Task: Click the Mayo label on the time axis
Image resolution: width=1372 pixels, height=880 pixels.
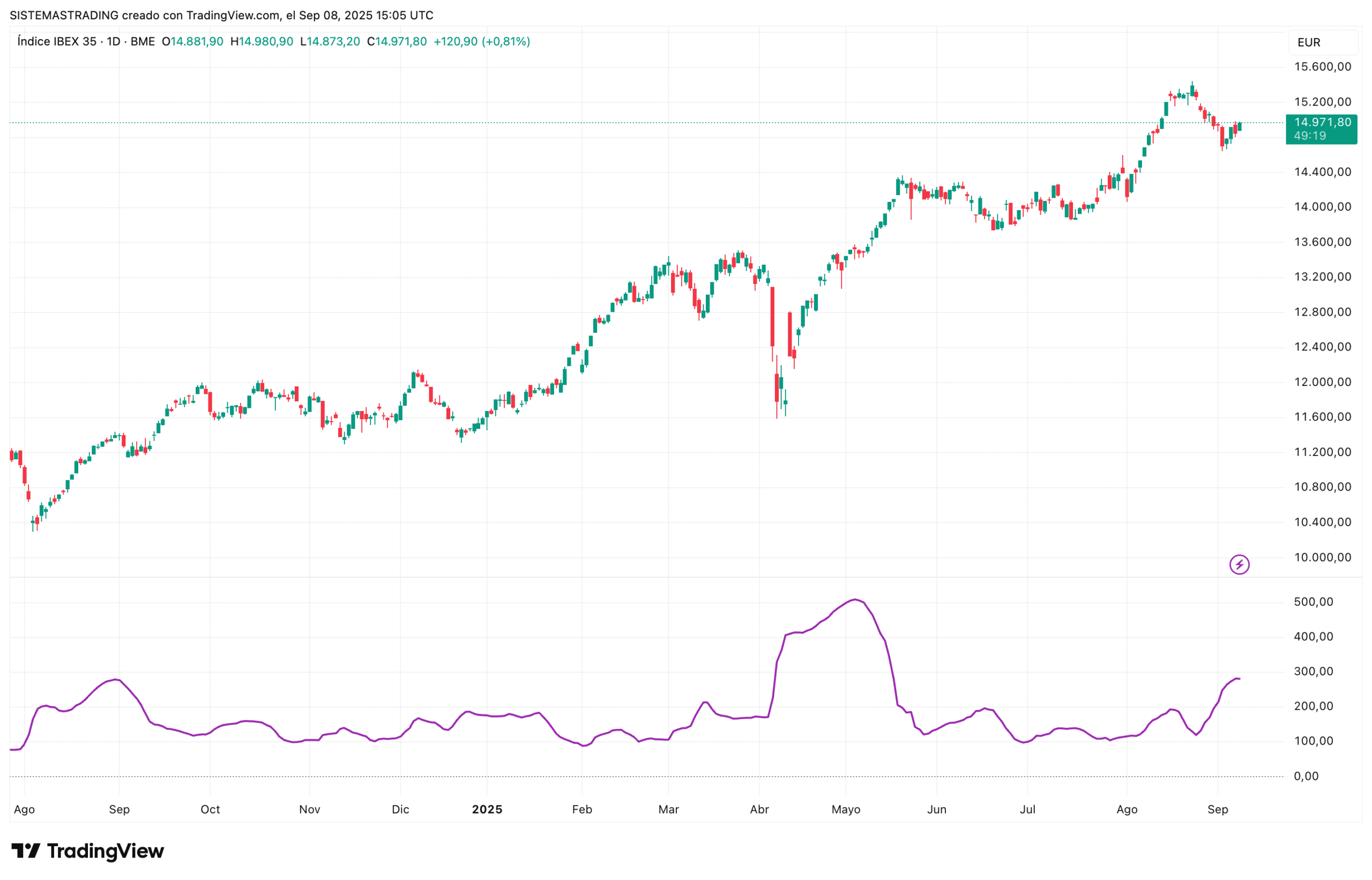Action: pos(845,809)
